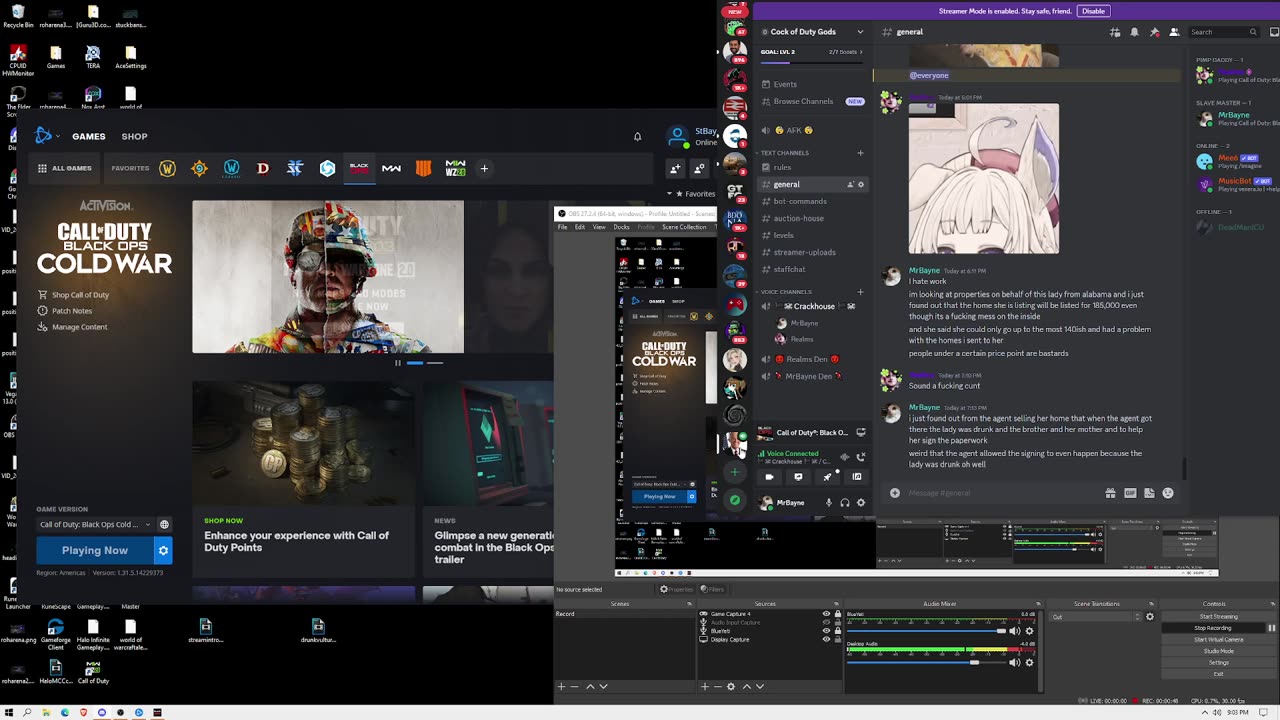Image resolution: width=1280 pixels, height=720 pixels.
Task: Toggle visibility of Audio Input Capture source
Action: [x=826, y=622]
